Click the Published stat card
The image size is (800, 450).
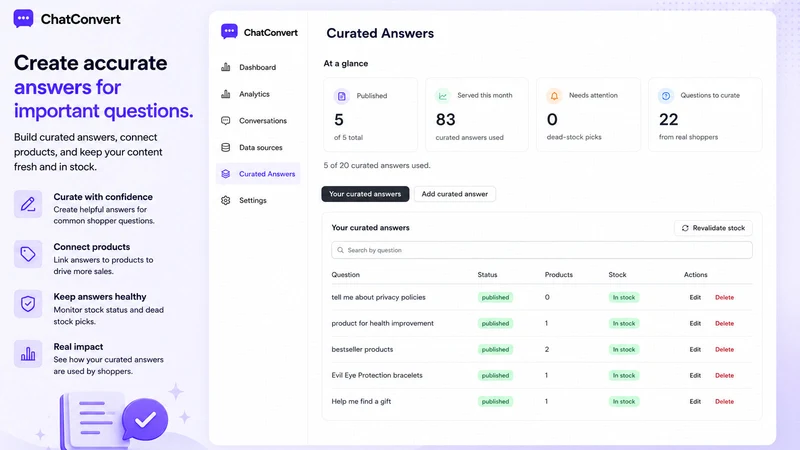tap(370, 115)
